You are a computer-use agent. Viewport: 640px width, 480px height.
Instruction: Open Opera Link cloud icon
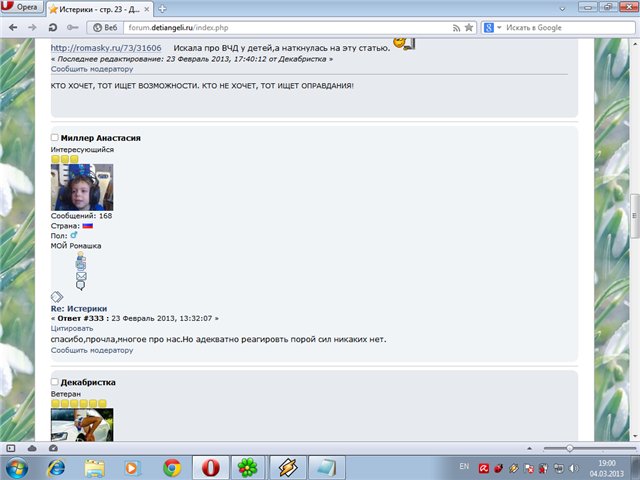(32, 448)
